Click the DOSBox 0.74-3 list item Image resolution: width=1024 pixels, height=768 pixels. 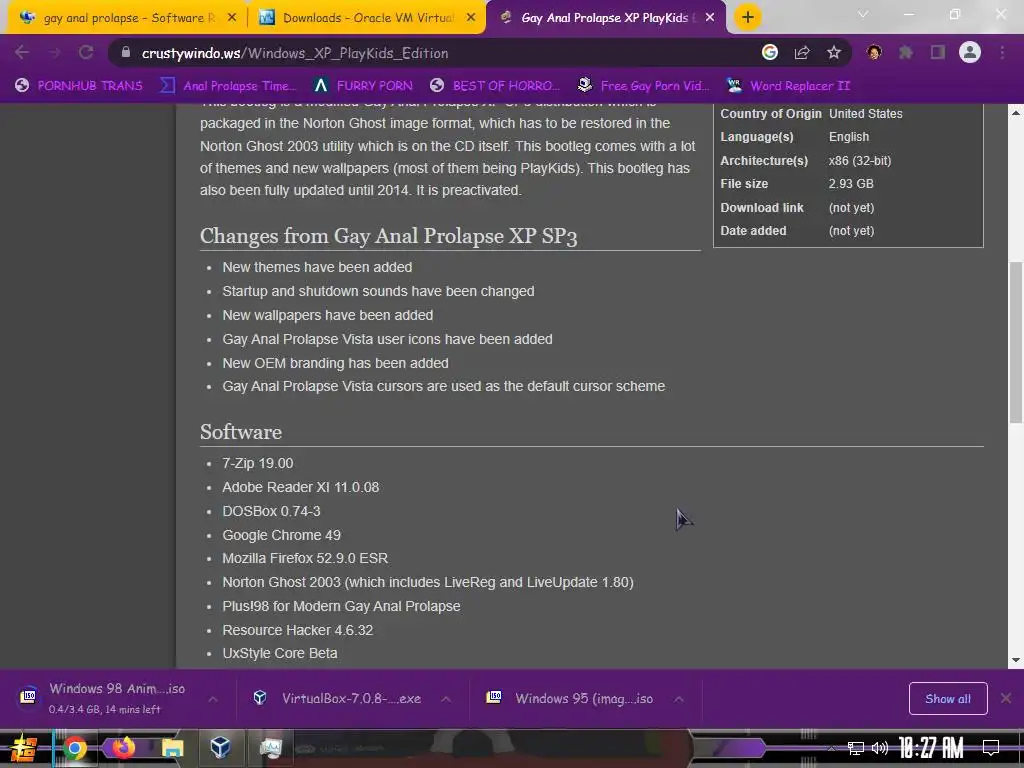pyautogui.click(x=271, y=511)
